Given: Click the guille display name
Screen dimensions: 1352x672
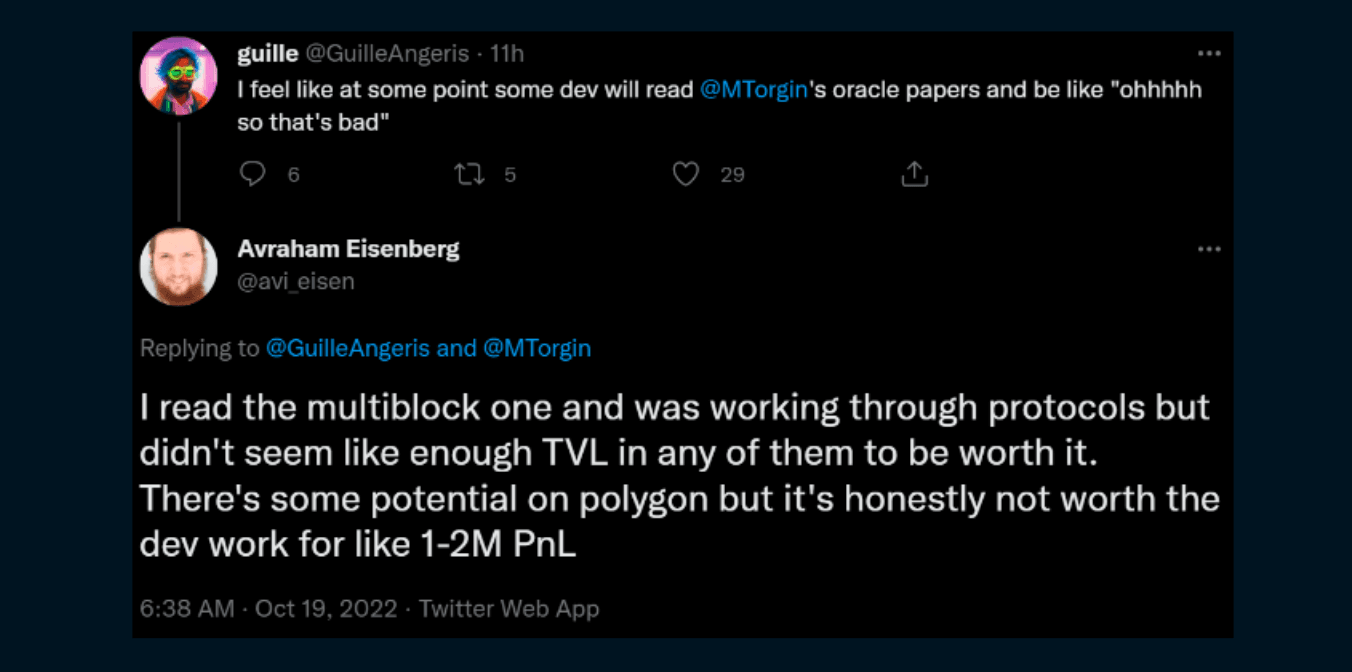Looking at the screenshot, I should pyautogui.click(x=267, y=54).
